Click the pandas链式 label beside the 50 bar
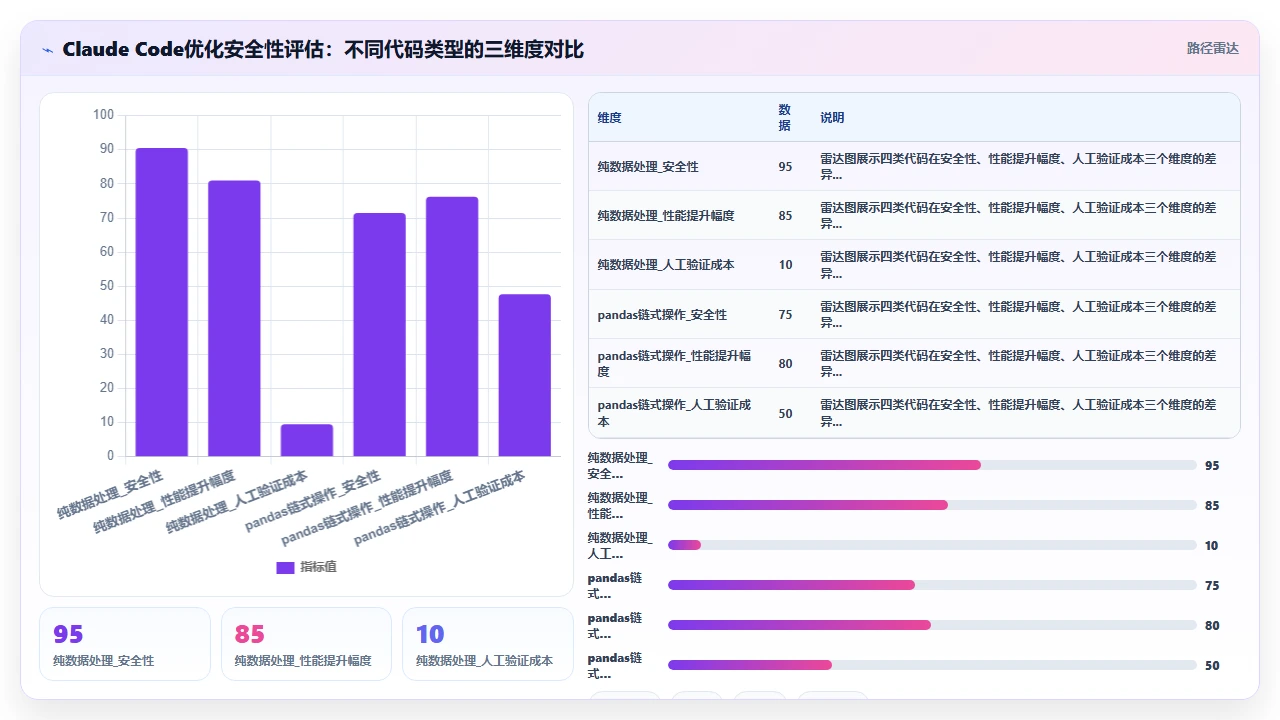This screenshot has width=1280, height=720. 615,666
